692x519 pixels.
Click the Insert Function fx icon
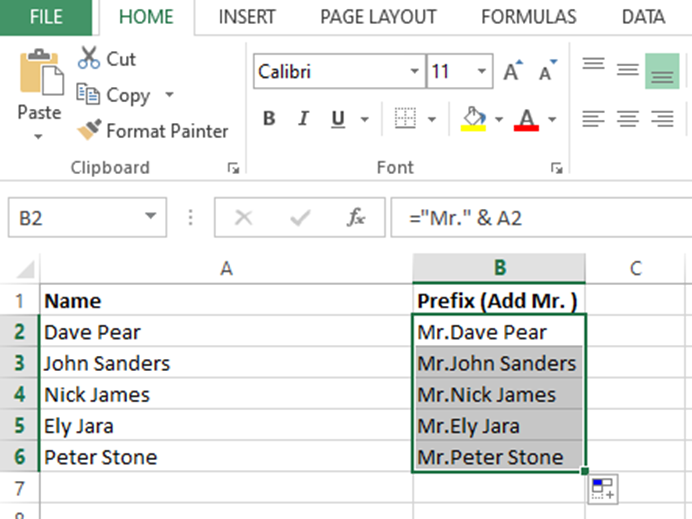[356, 218]
